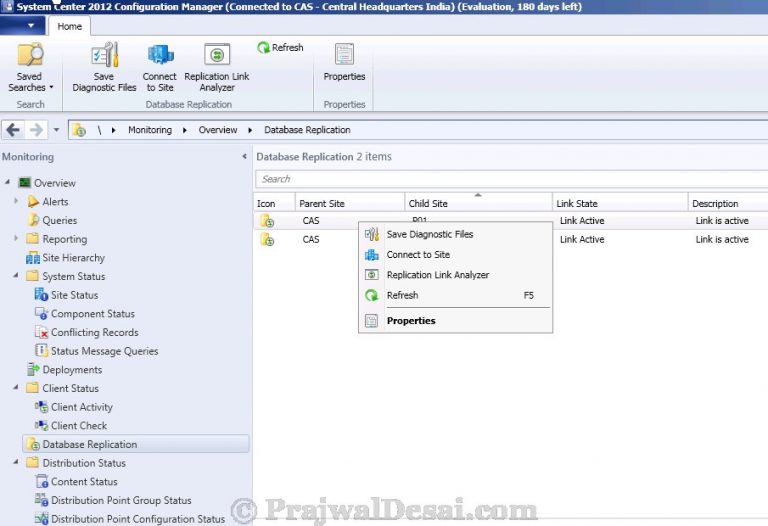The height and width of the screenshot is (526, 768).
Task: Collapse the Monitoring navigation pane
Action: 244,157
